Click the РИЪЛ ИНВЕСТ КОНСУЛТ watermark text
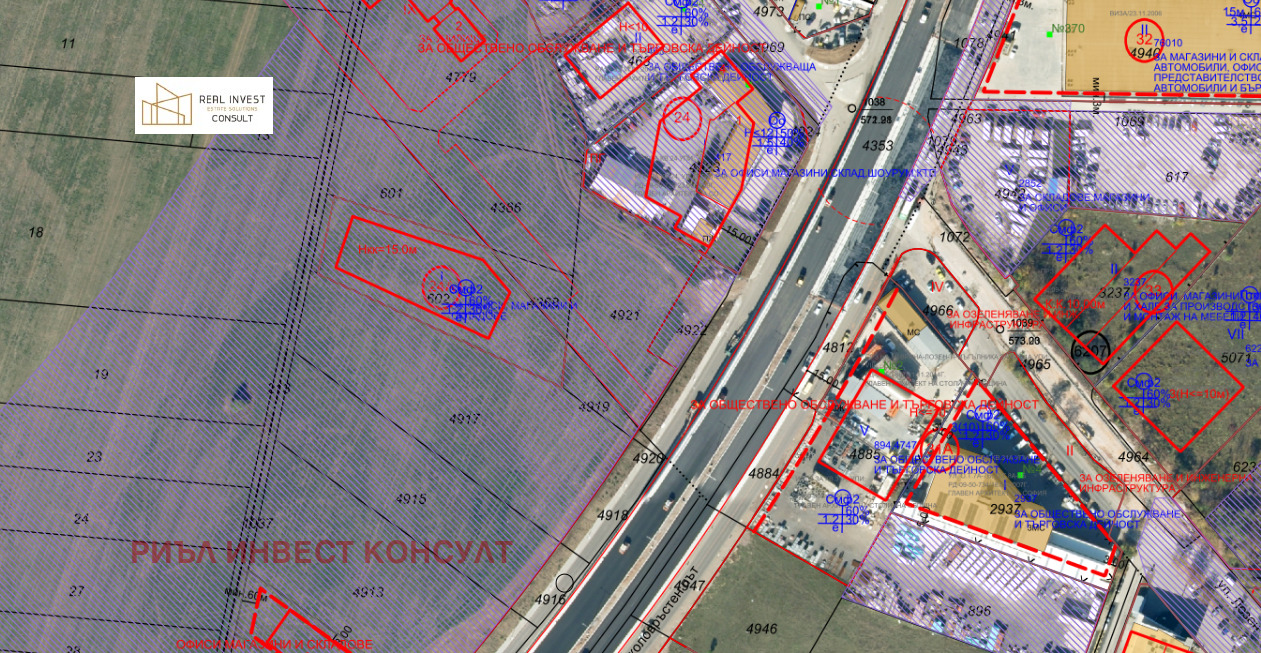 pyautogui.click(x=321, y=552)
